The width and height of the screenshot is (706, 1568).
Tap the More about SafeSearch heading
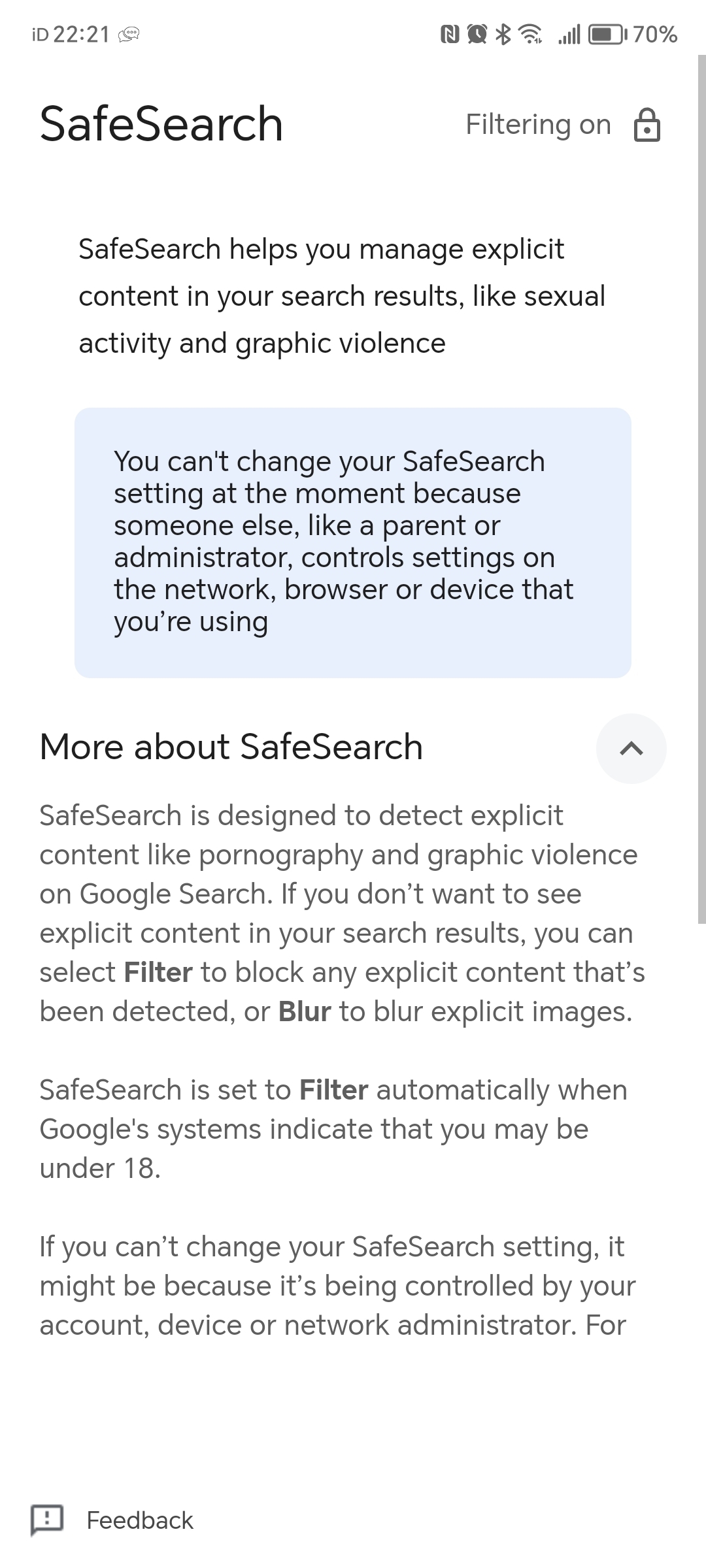point(231,747)
